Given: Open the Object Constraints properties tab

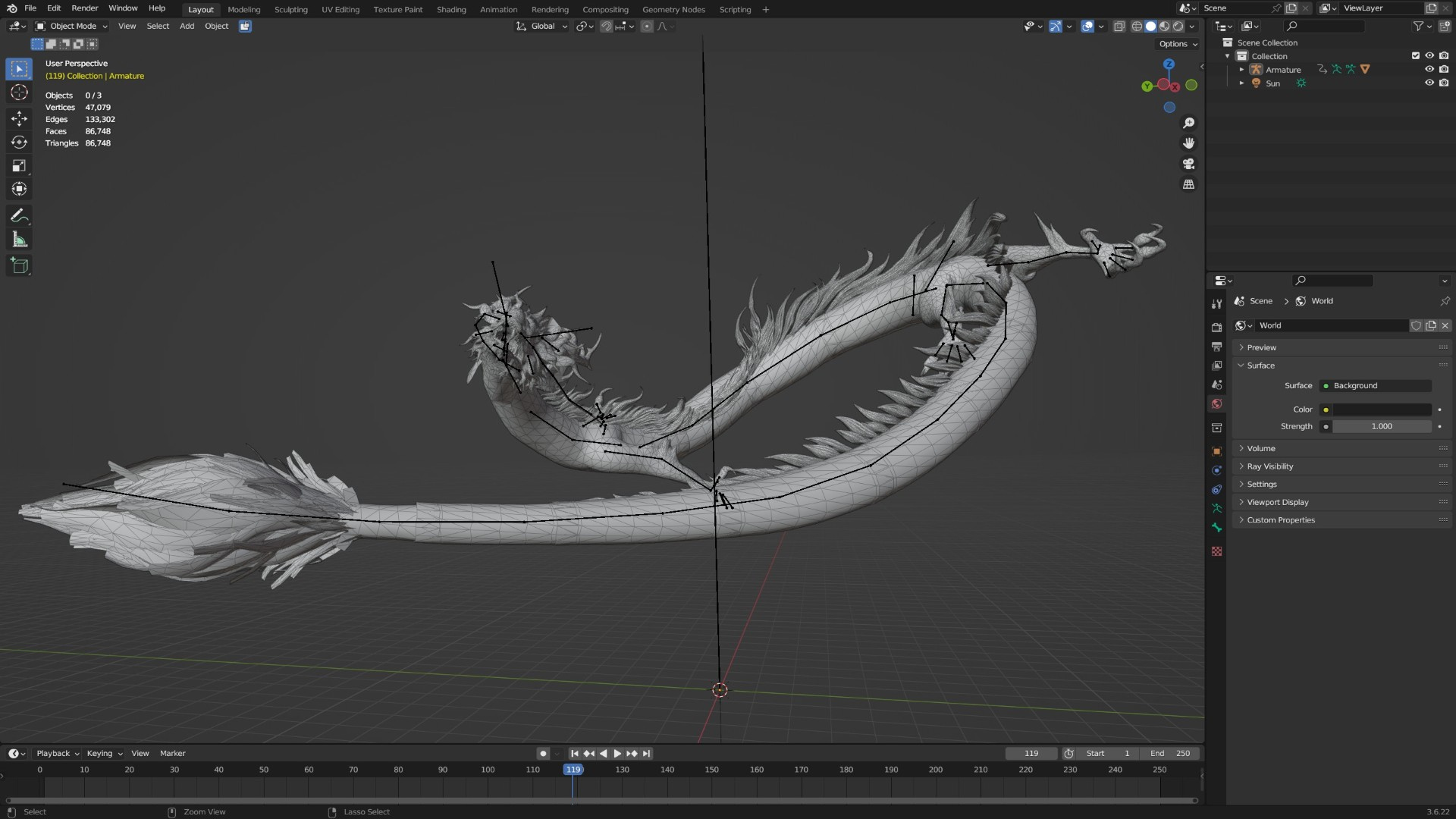Looking at the screenshot, I should coord(1216,489).
